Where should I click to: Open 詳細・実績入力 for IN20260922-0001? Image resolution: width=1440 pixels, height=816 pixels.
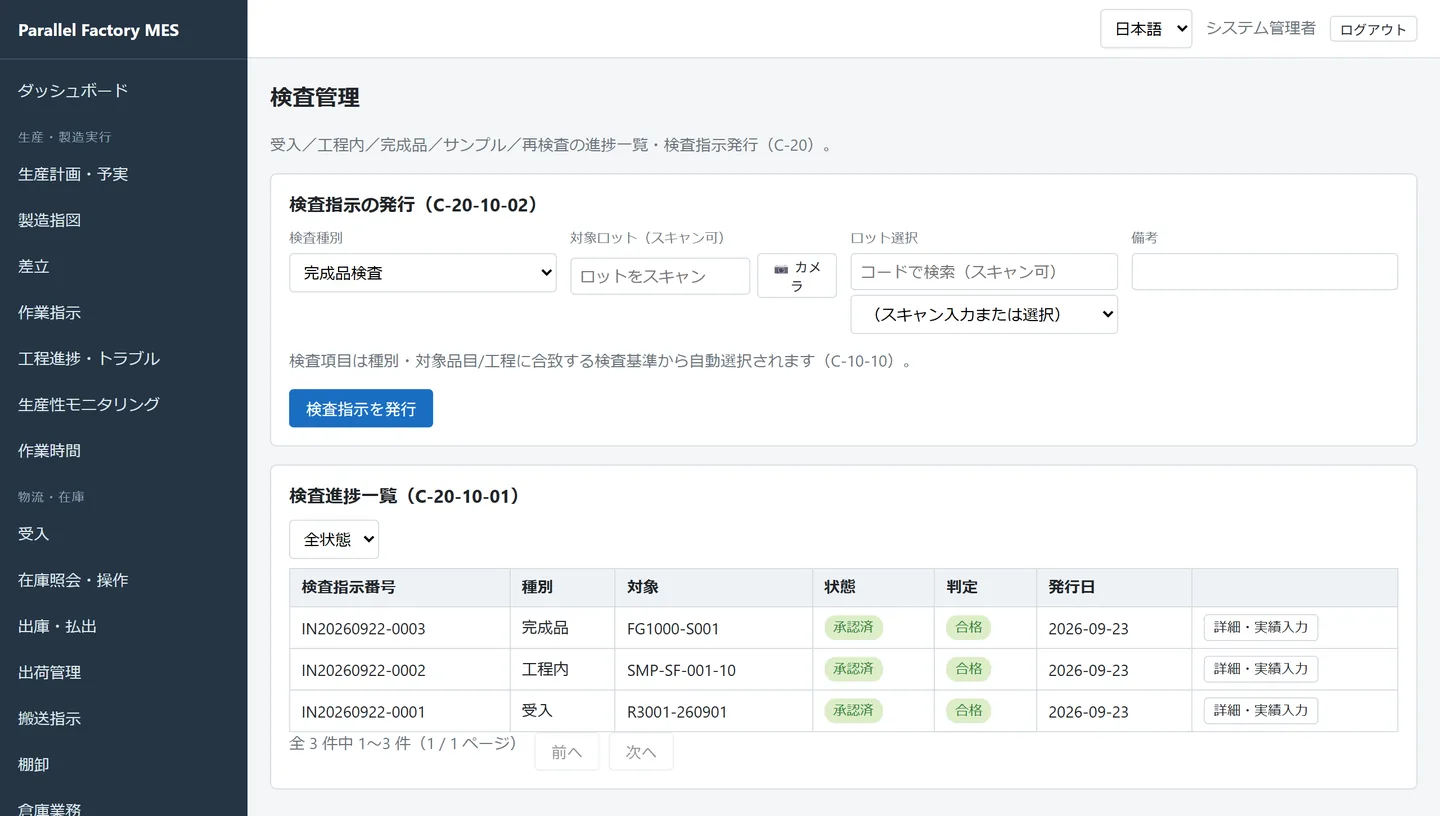(x=1261, y=710)
